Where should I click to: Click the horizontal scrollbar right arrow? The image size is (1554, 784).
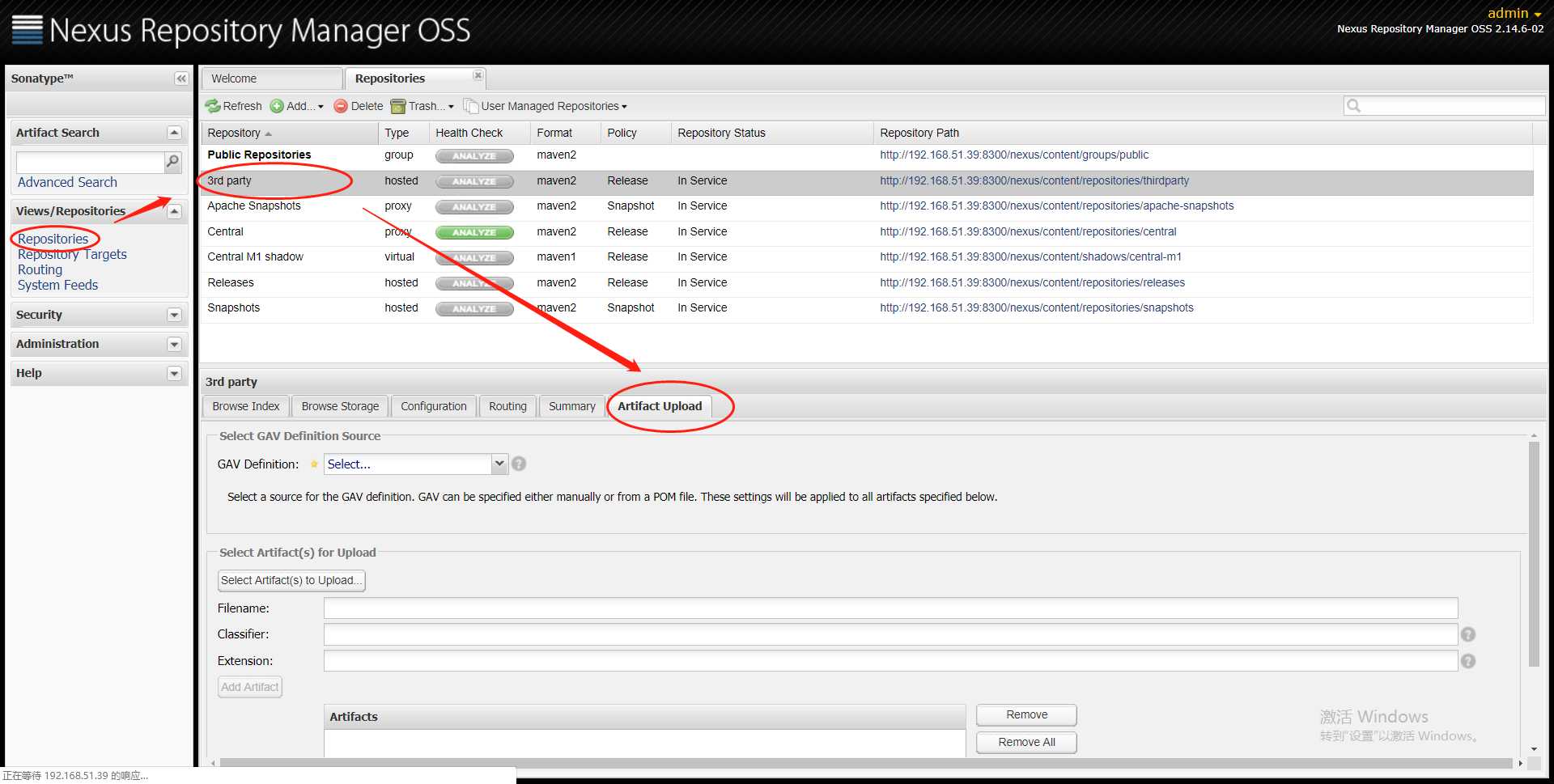click(x=1520, y=763)
